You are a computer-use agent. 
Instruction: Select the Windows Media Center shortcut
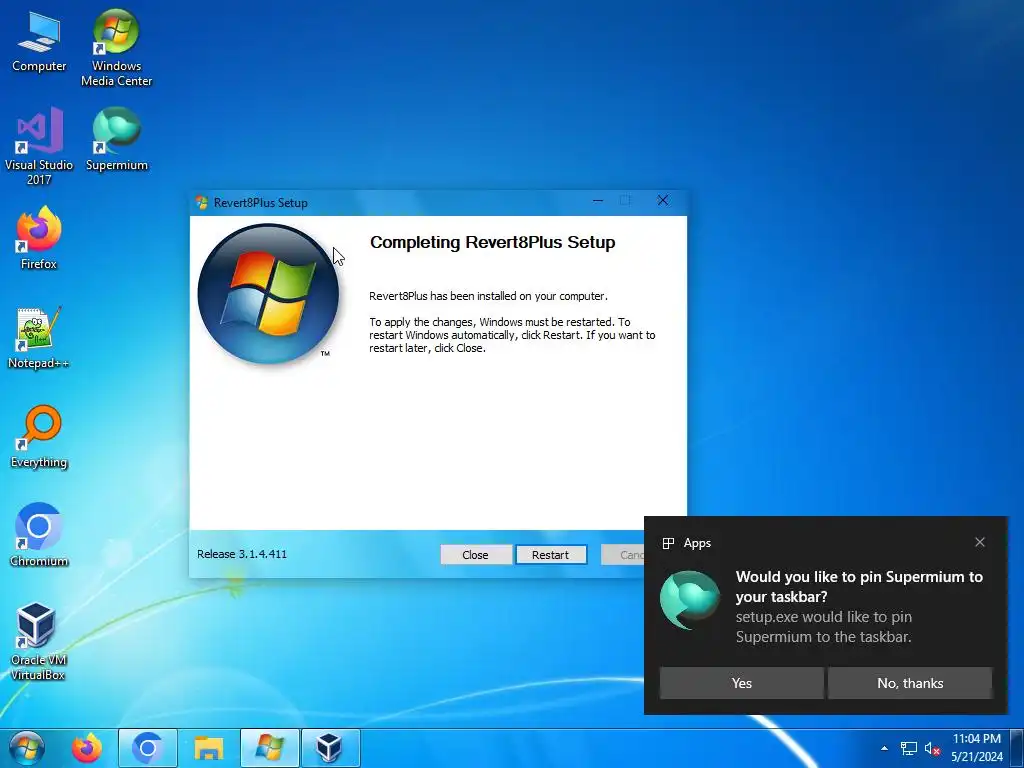[116, 48]
